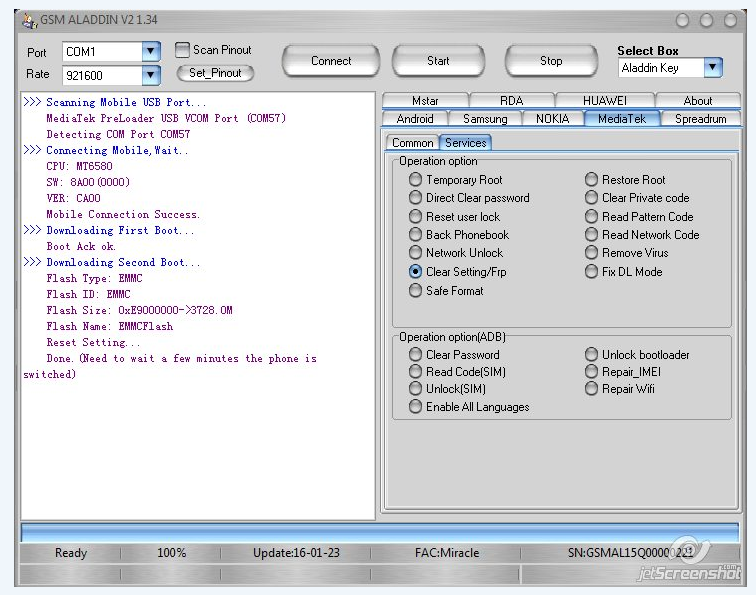Viewport: 756px width, 595px height.
Task: Switch to the MediaTek tab
Action: 622,119
